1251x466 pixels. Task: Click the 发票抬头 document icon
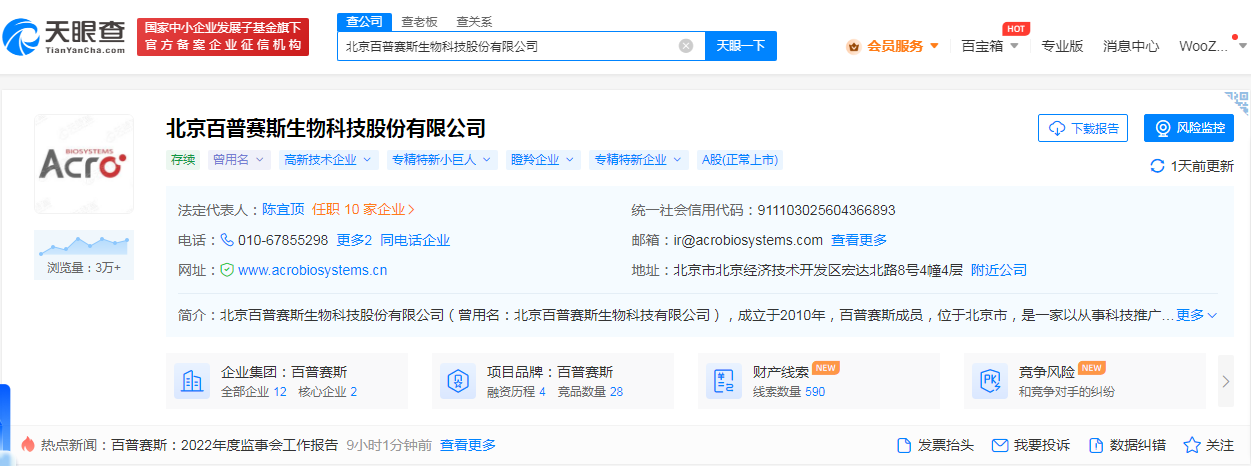pos(904,445)
